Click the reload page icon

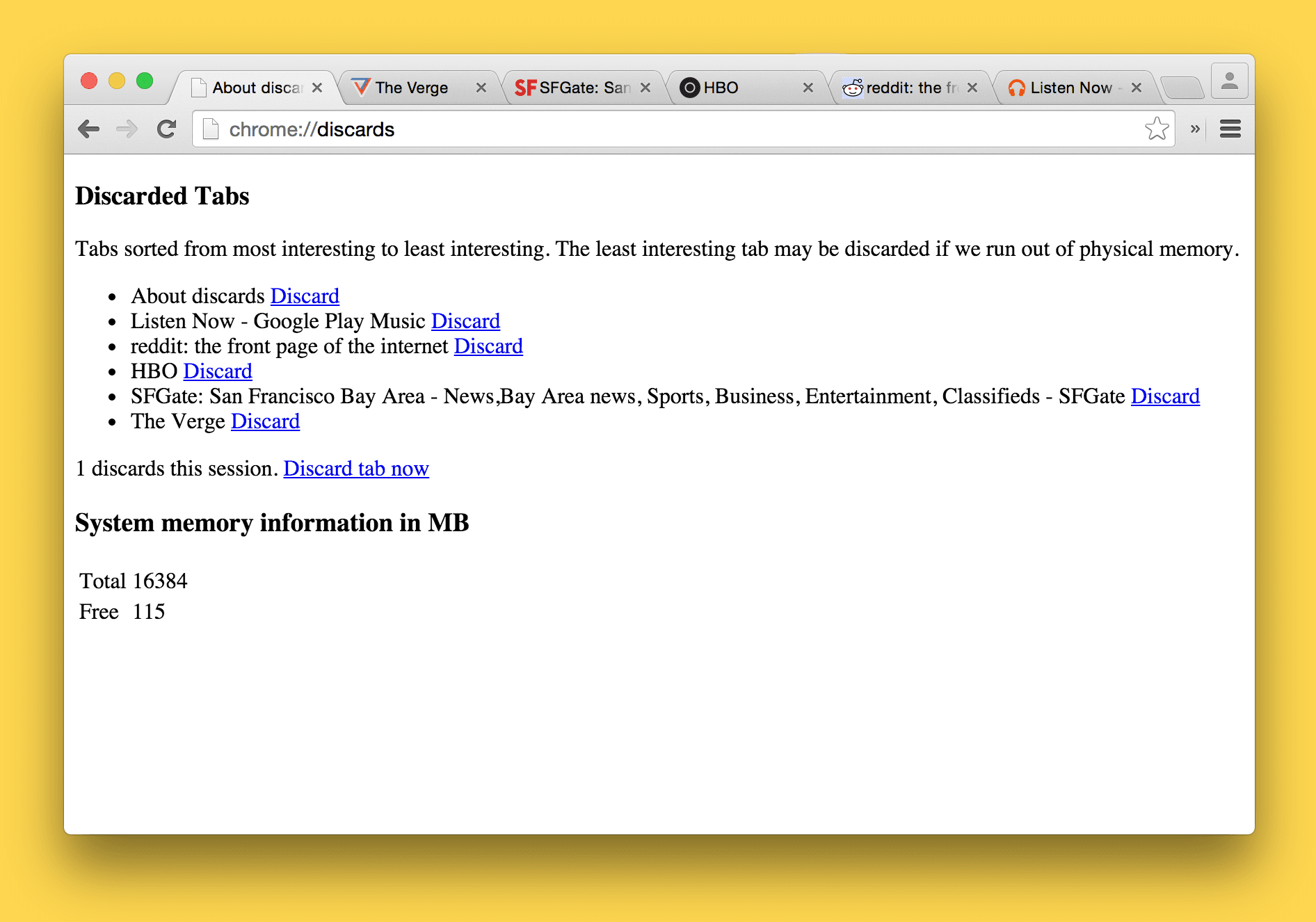[166, 129]
